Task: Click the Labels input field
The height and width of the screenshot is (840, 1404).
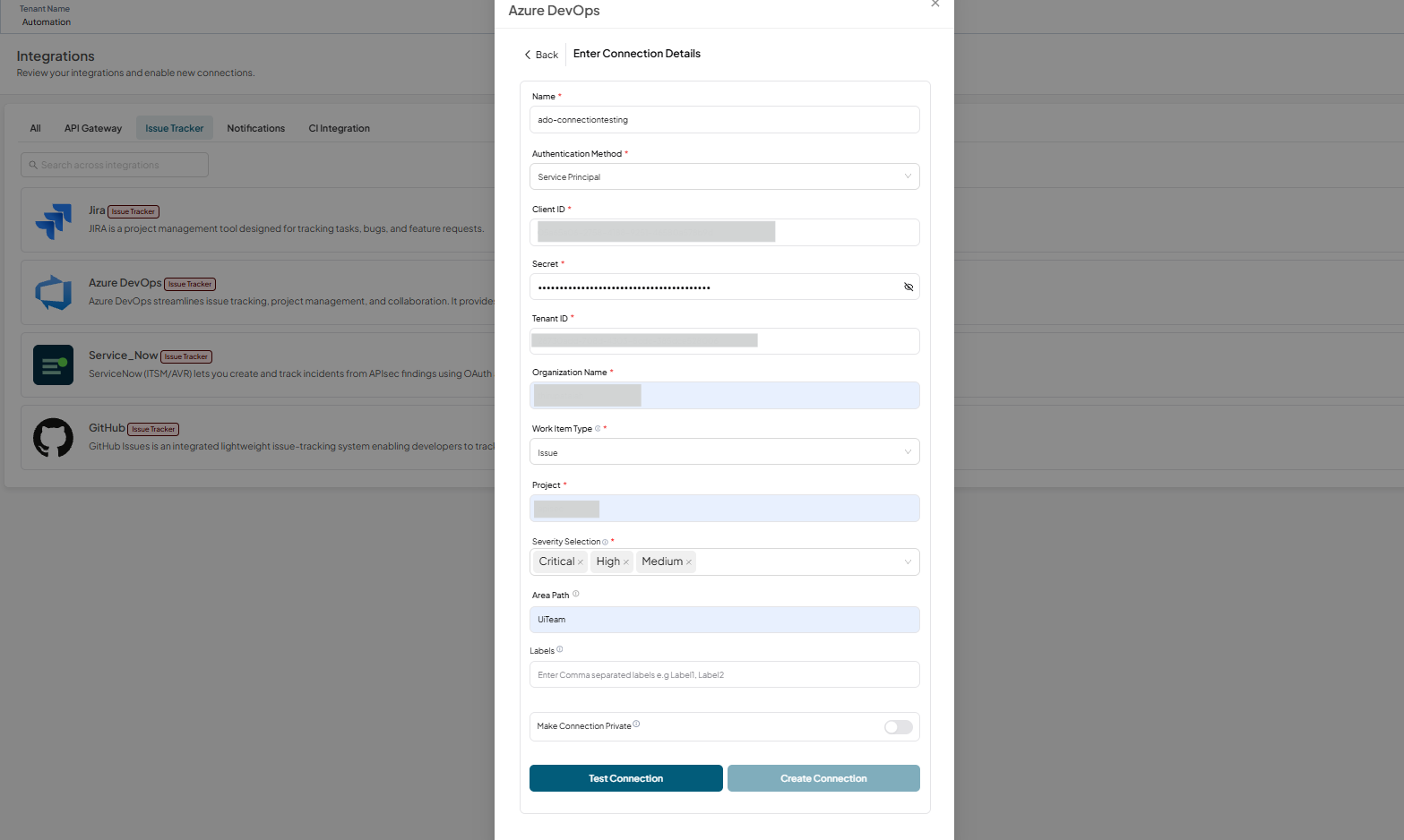Action: [724, 674]
